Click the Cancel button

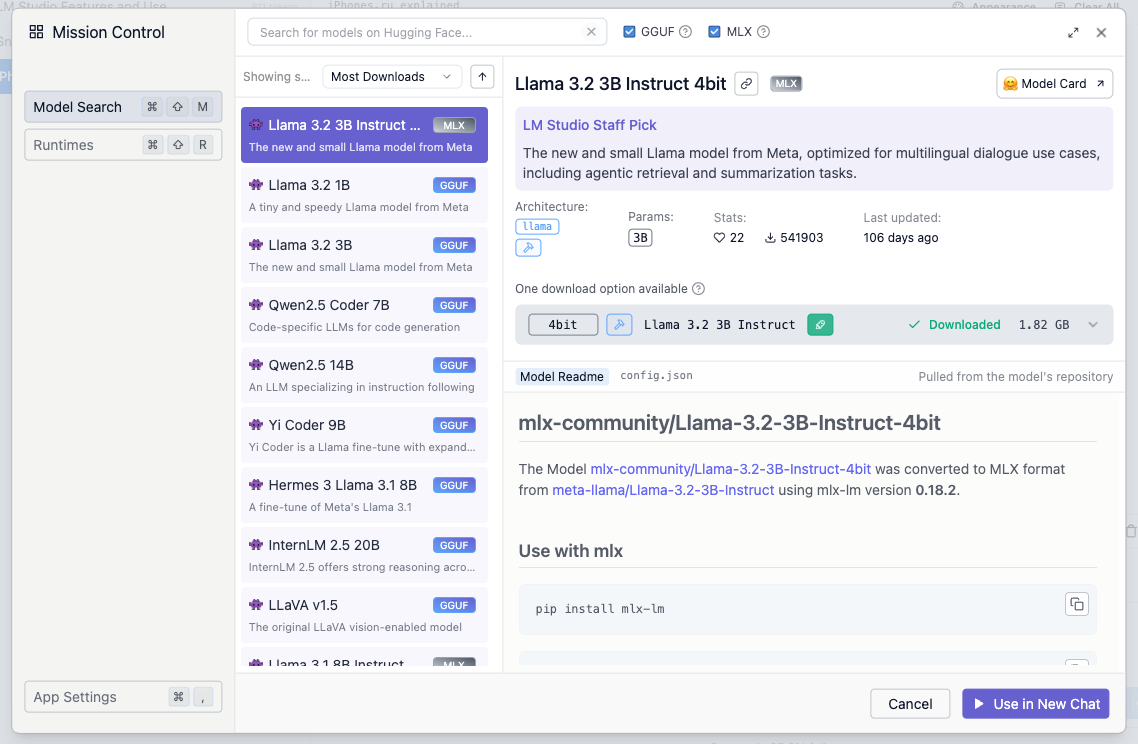[x=910, y=704]
